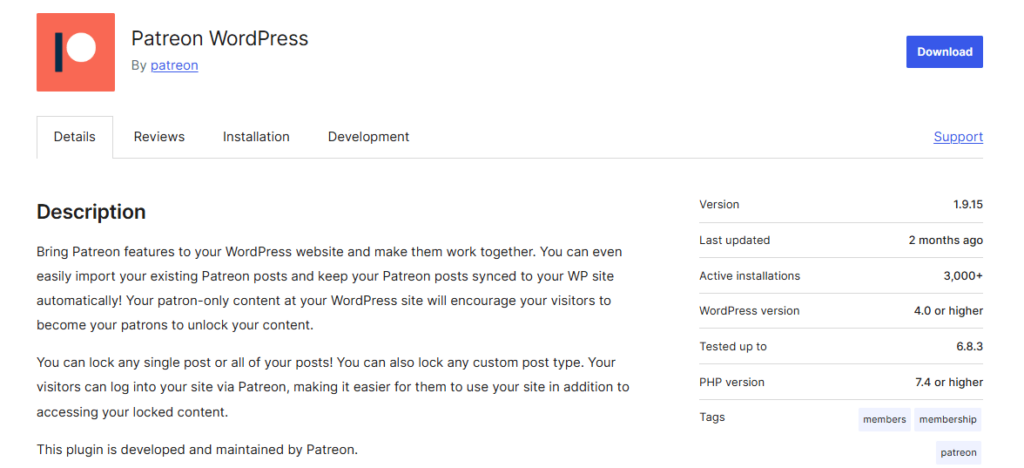Click the patreon tag under Tags

958,453
